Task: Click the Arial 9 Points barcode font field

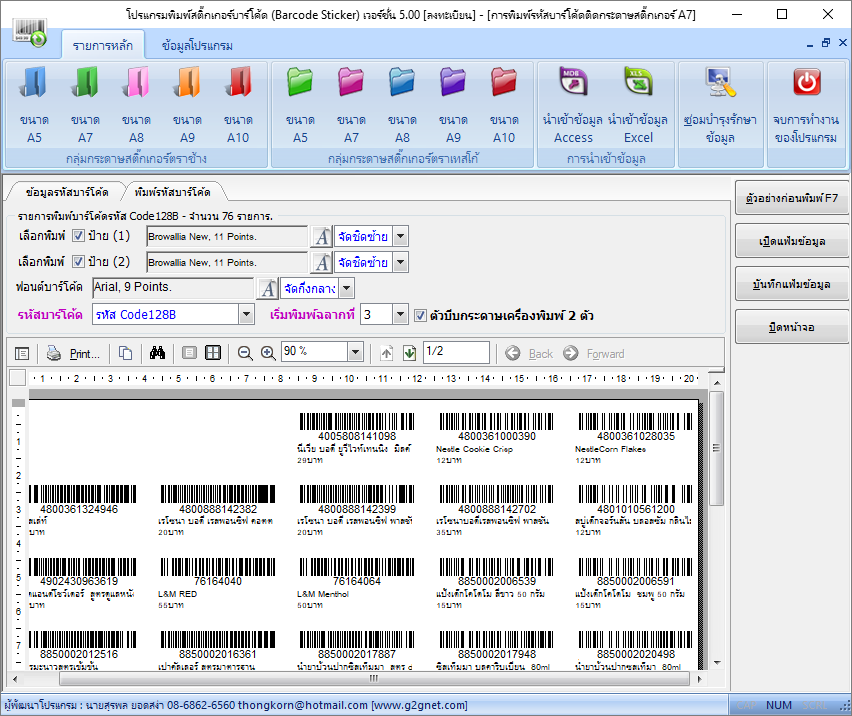Action: tap(173, 287)
